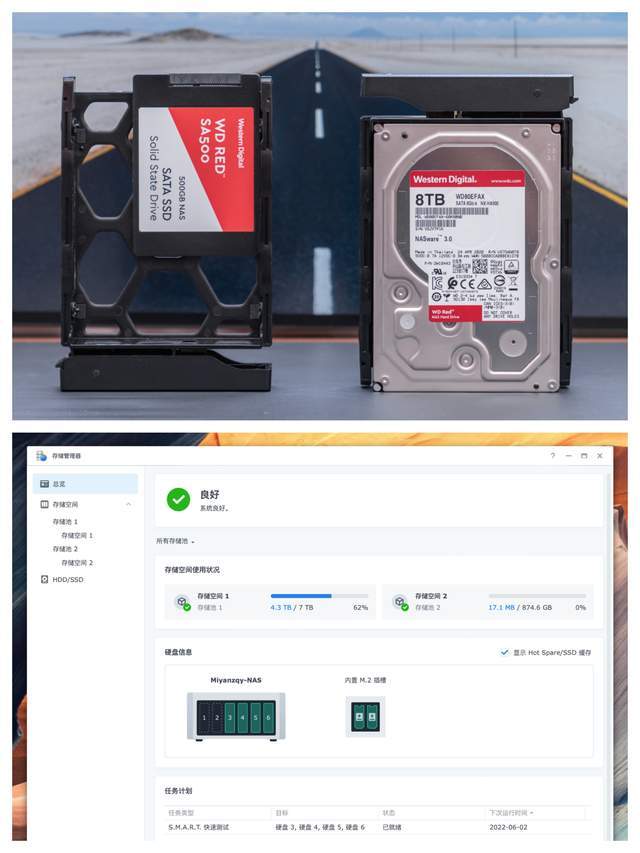Select 存储空间 2 under 存储池 2 in sidebar
This screenshot has height=853, width=640.
[x=77, y=563]
